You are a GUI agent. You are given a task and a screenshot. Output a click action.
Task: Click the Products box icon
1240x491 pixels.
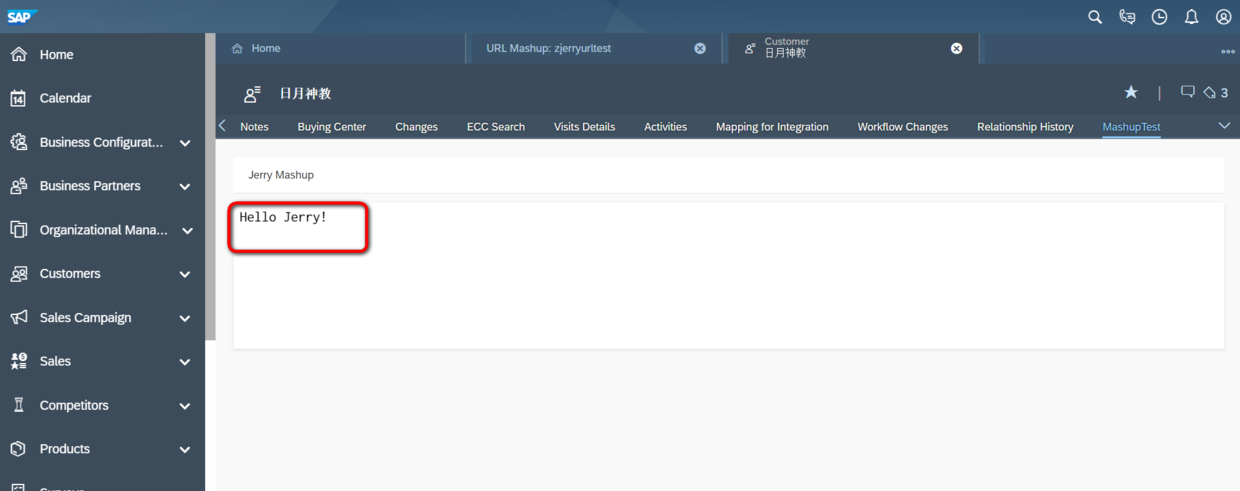[18, 449]
